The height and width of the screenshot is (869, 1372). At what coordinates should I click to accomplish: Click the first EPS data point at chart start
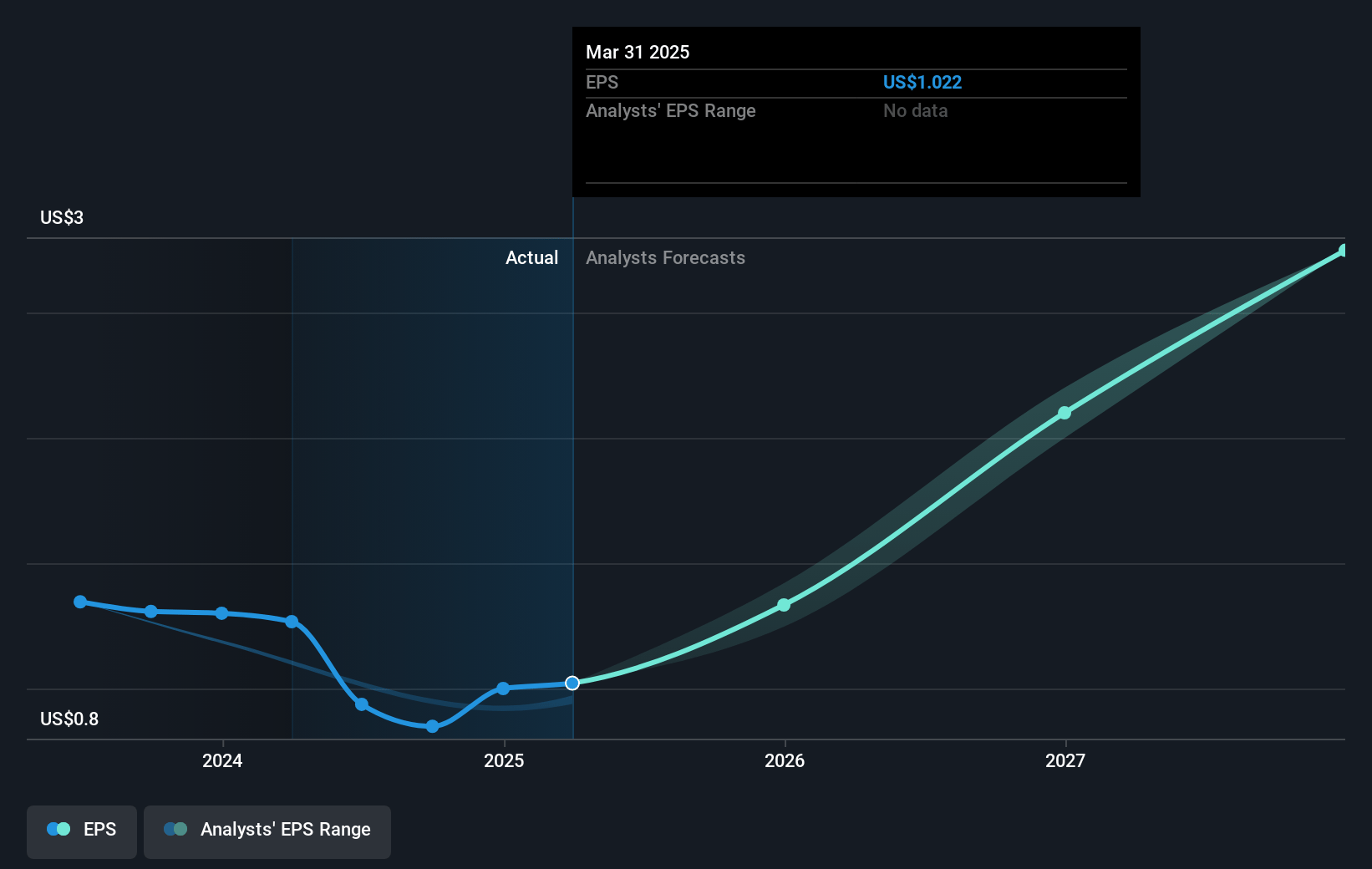point(80,602)
